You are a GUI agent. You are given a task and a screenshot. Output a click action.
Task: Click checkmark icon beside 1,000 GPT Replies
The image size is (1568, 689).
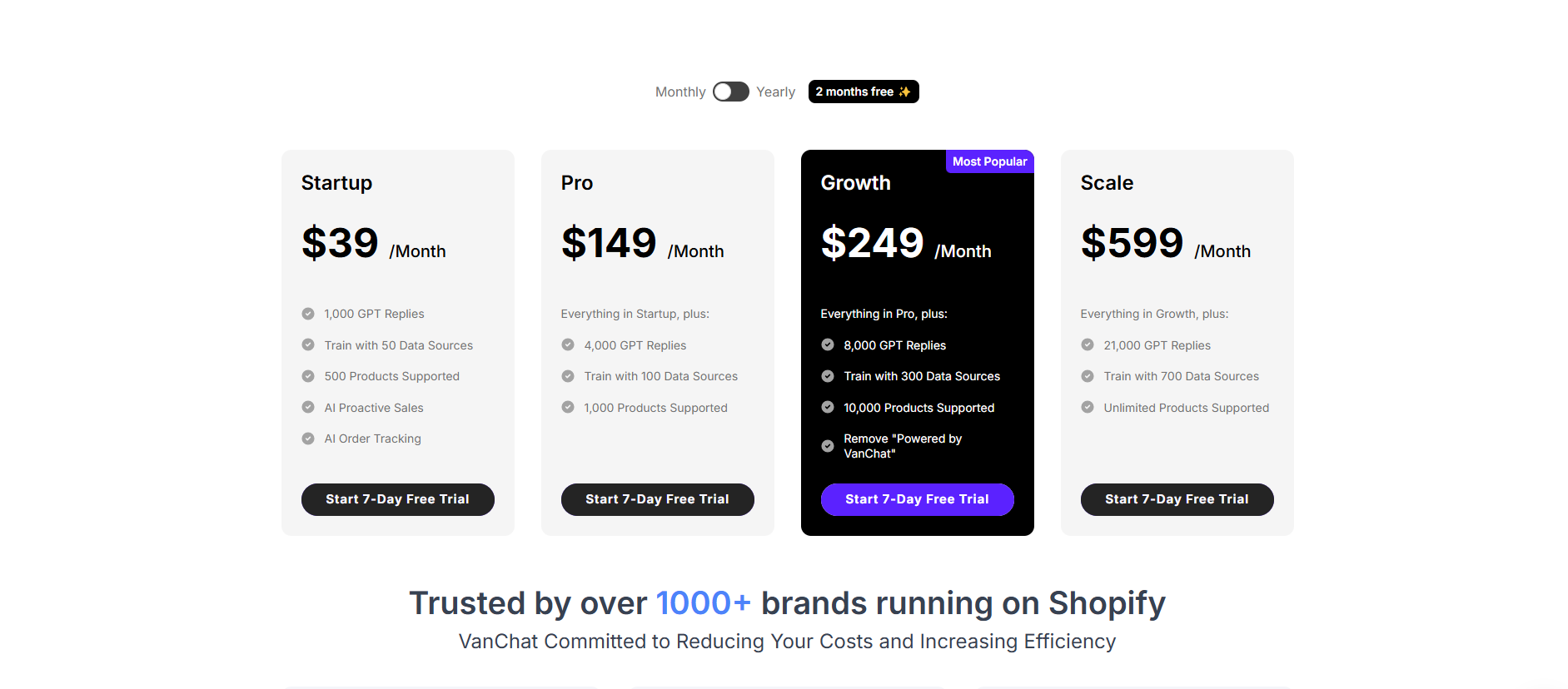(308, 314)
